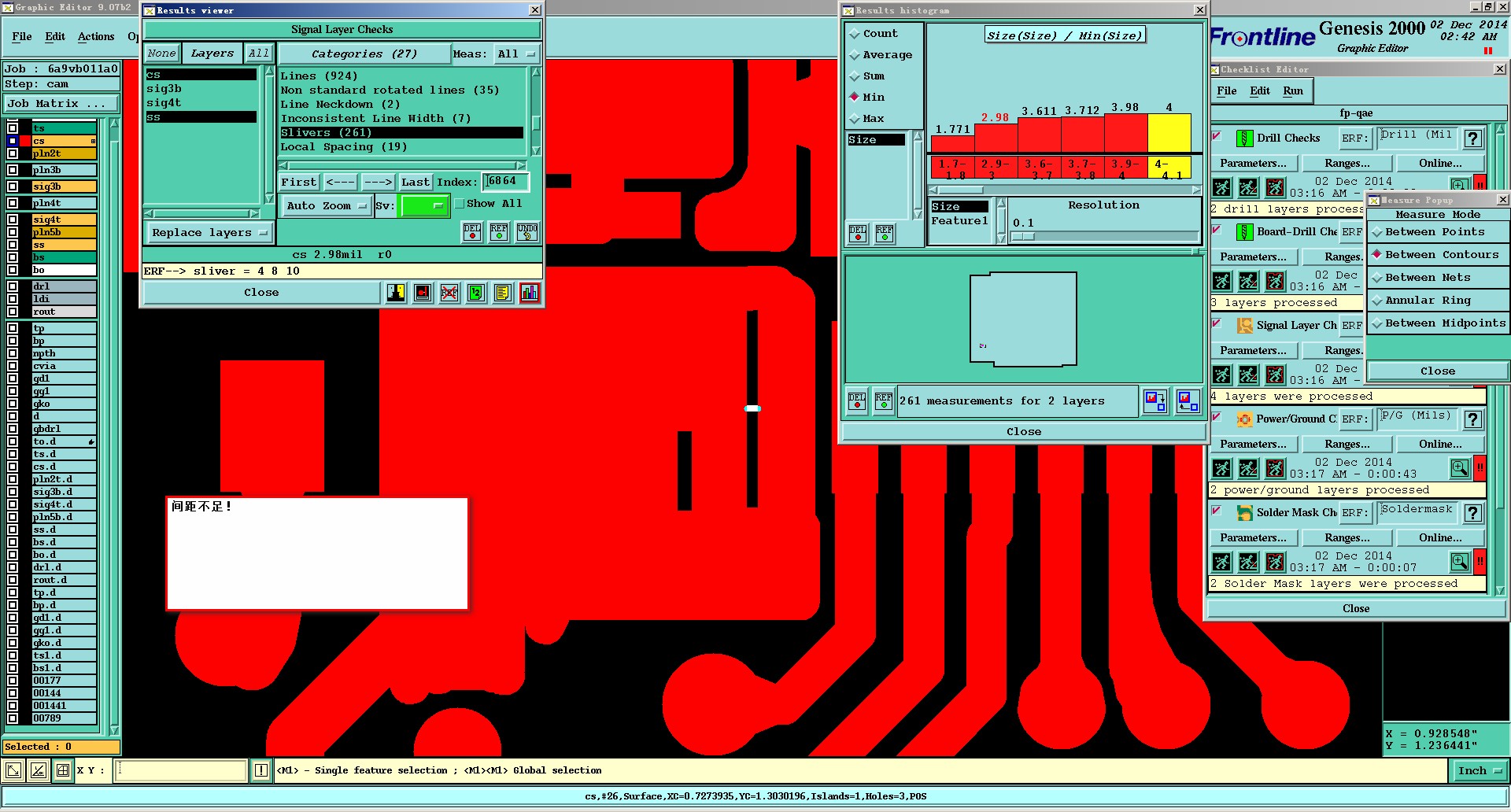Click the next arrow ---> button

pos(378,183)
